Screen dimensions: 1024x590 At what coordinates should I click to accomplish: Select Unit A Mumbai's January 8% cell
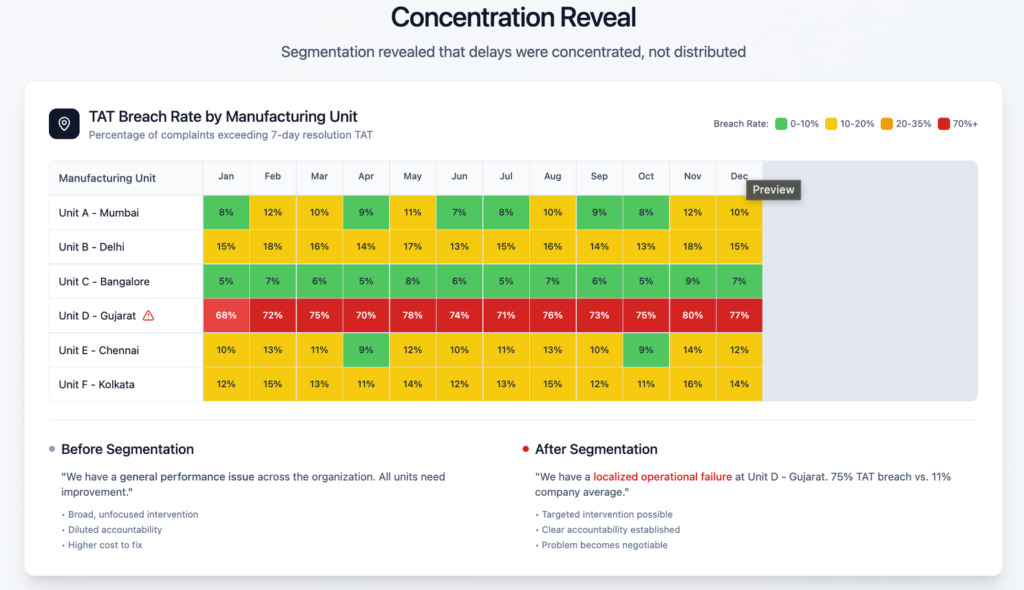point(226,212)
